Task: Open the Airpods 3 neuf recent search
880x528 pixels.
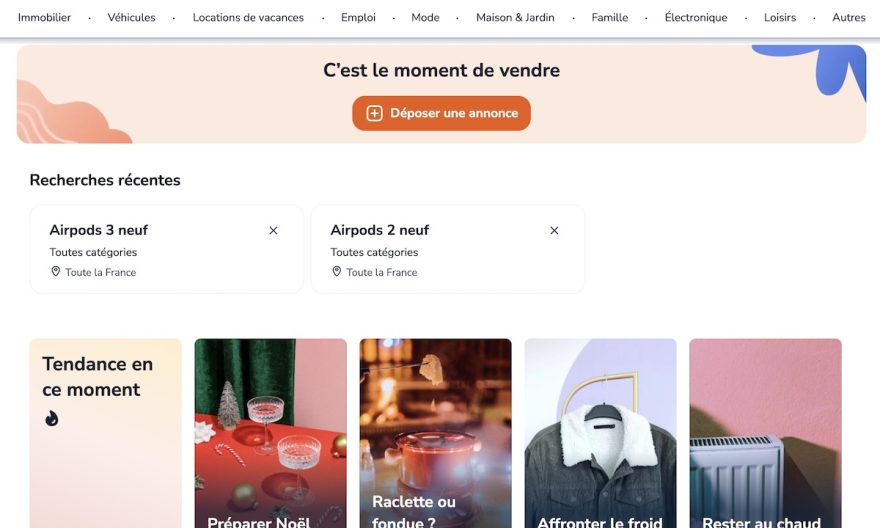Action: point(166,249)
